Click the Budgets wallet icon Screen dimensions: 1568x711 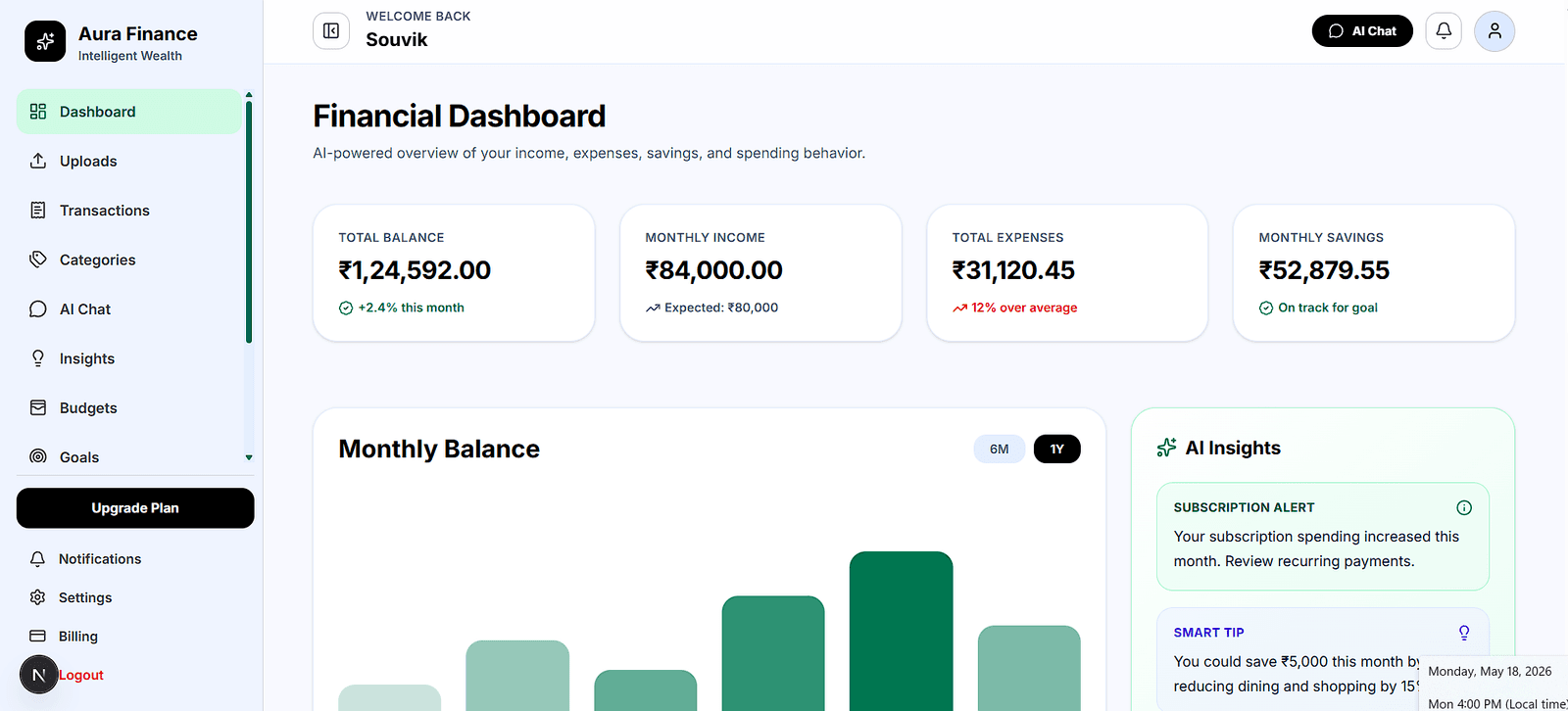pyautogui.click(x=38, y=407)
